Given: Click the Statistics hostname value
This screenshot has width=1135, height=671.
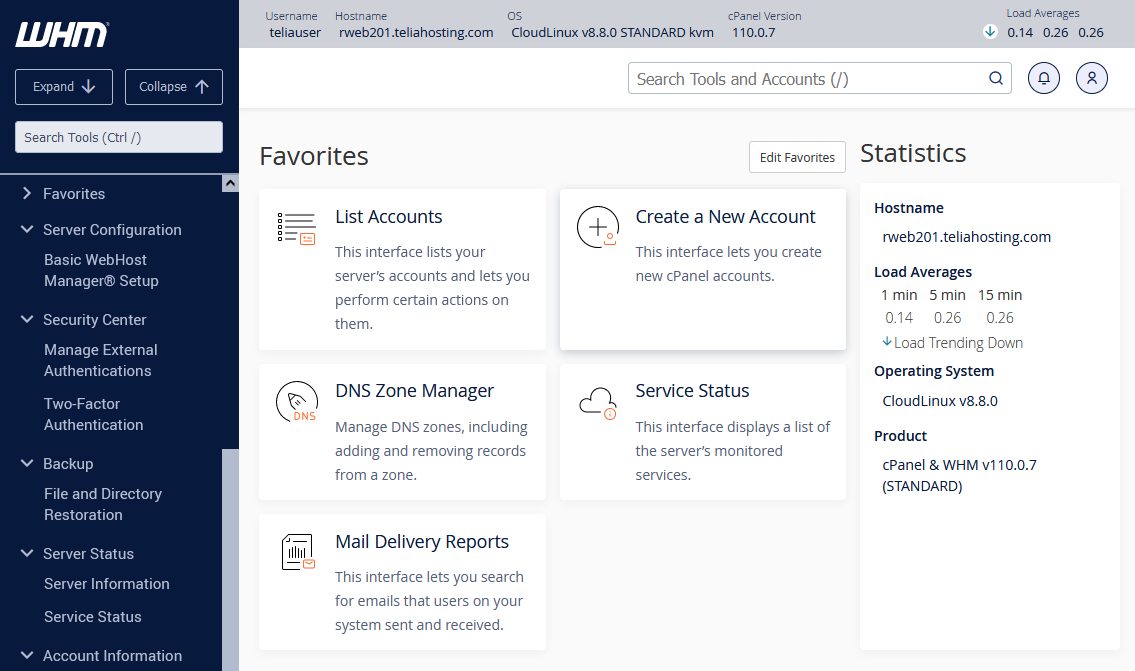Looking at the screenshot, I should click(966, 237).
